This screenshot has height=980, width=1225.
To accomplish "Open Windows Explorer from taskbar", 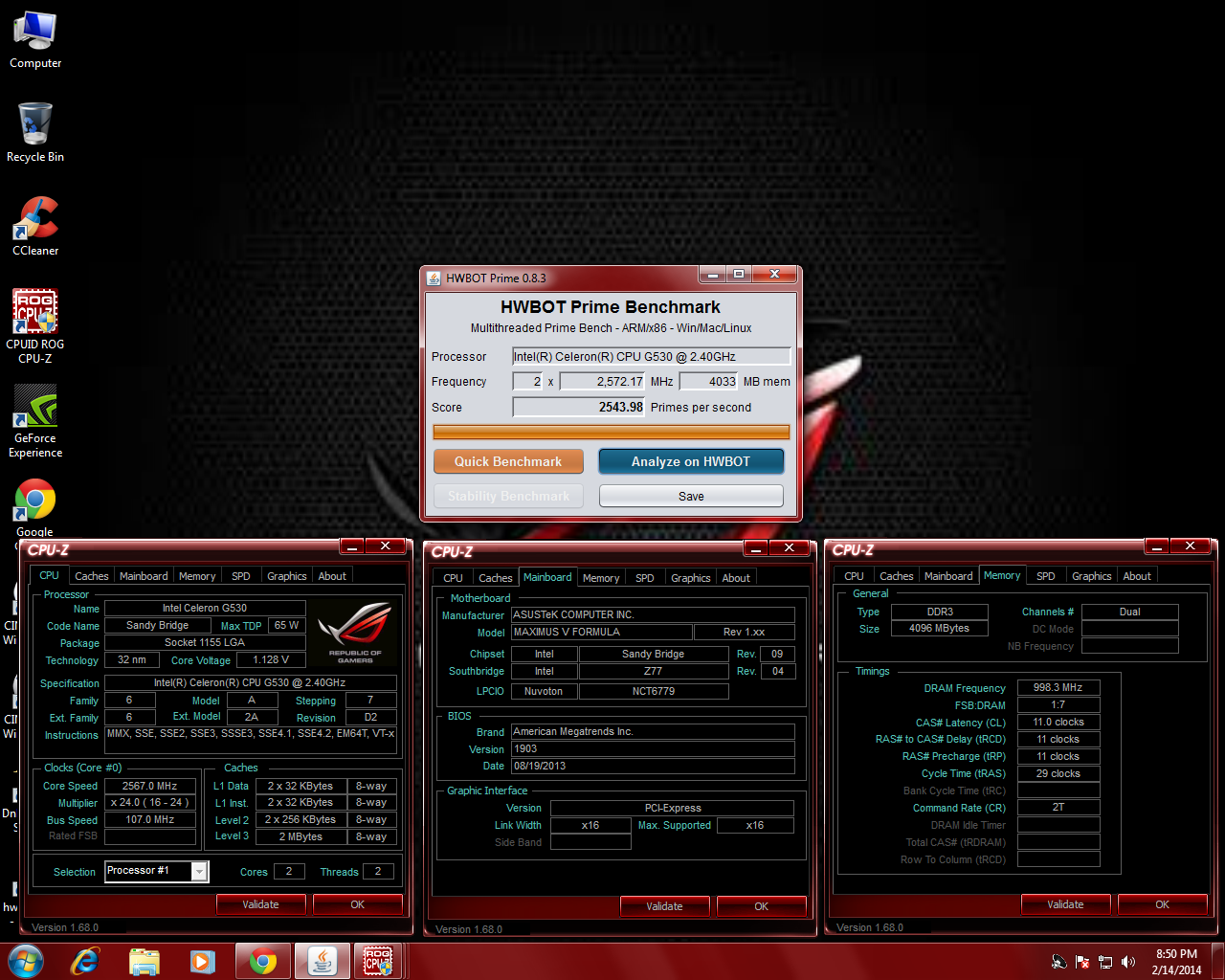I will coord(145,961).
